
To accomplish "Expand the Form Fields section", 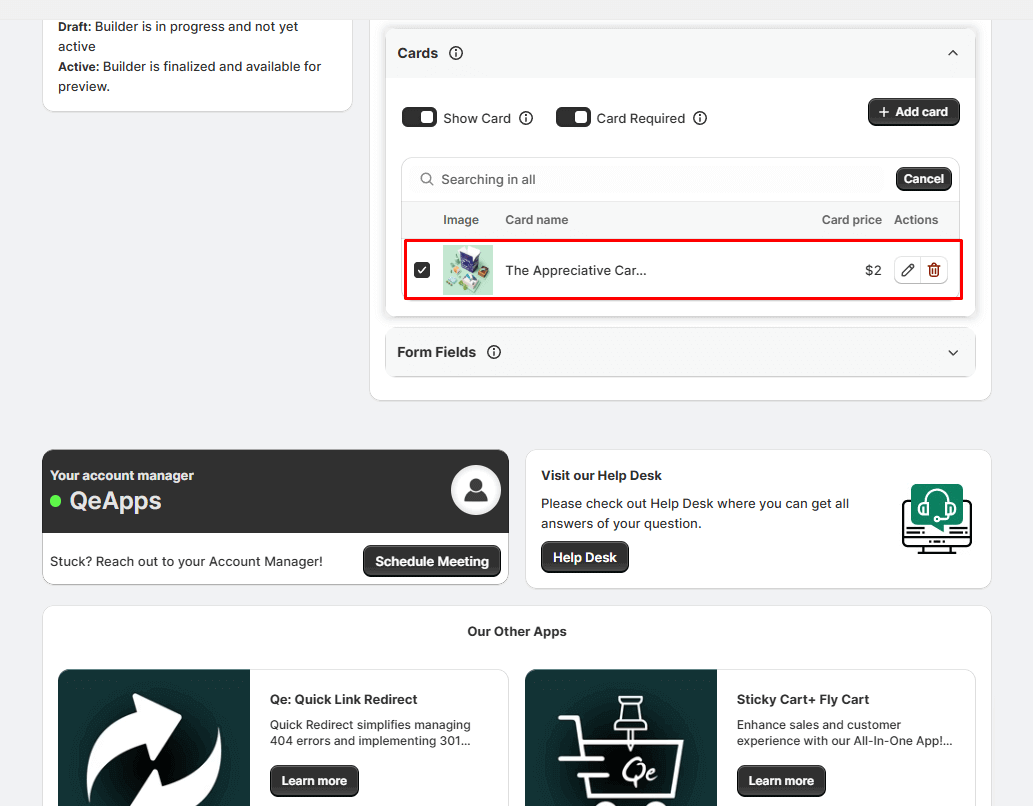I will [x=953, y=352].
